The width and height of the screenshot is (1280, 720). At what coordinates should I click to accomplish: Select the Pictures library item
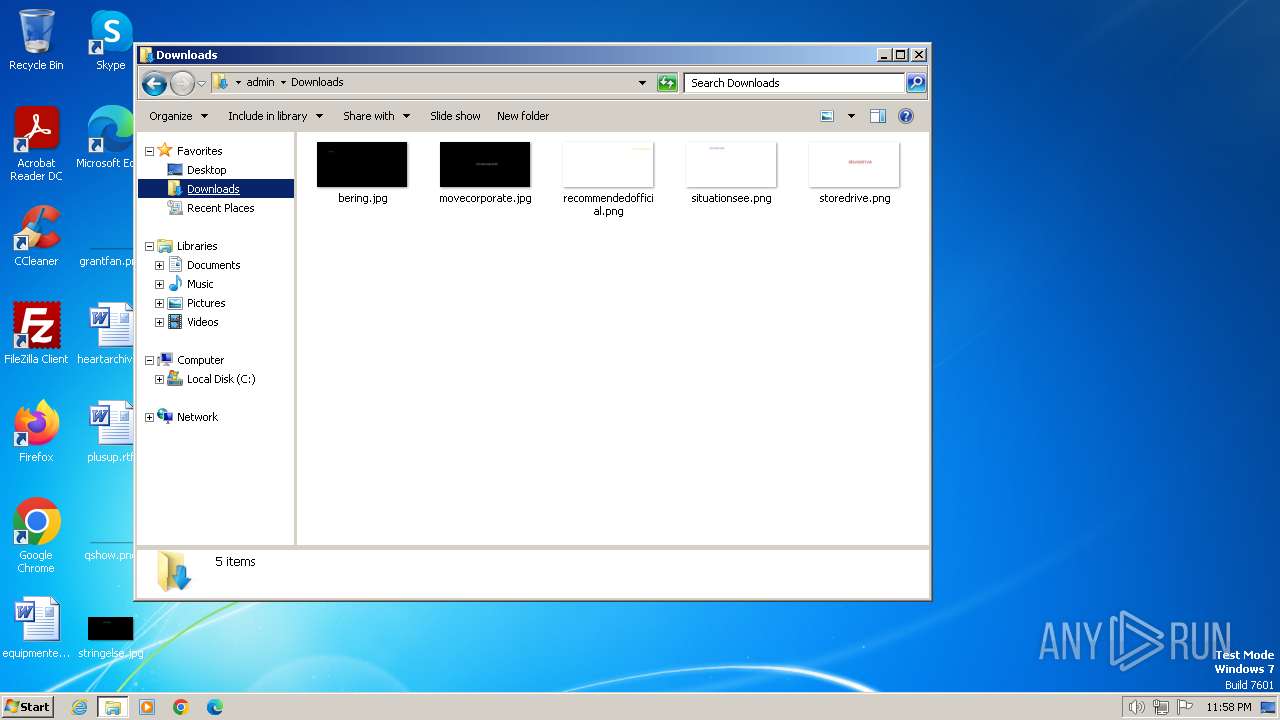(x=206, y=303)
